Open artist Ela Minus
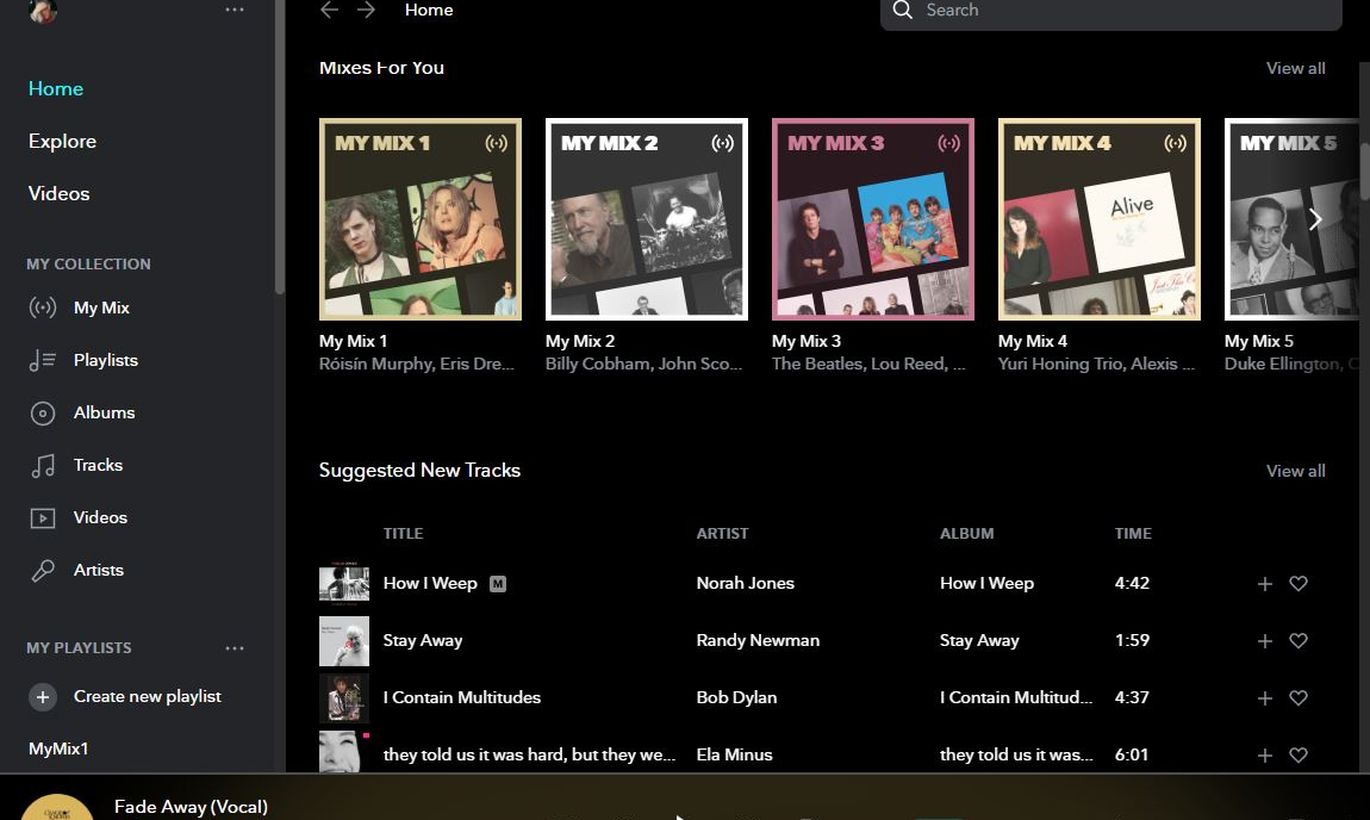Screen dimensions: 1370x820 tap(734, 754)
